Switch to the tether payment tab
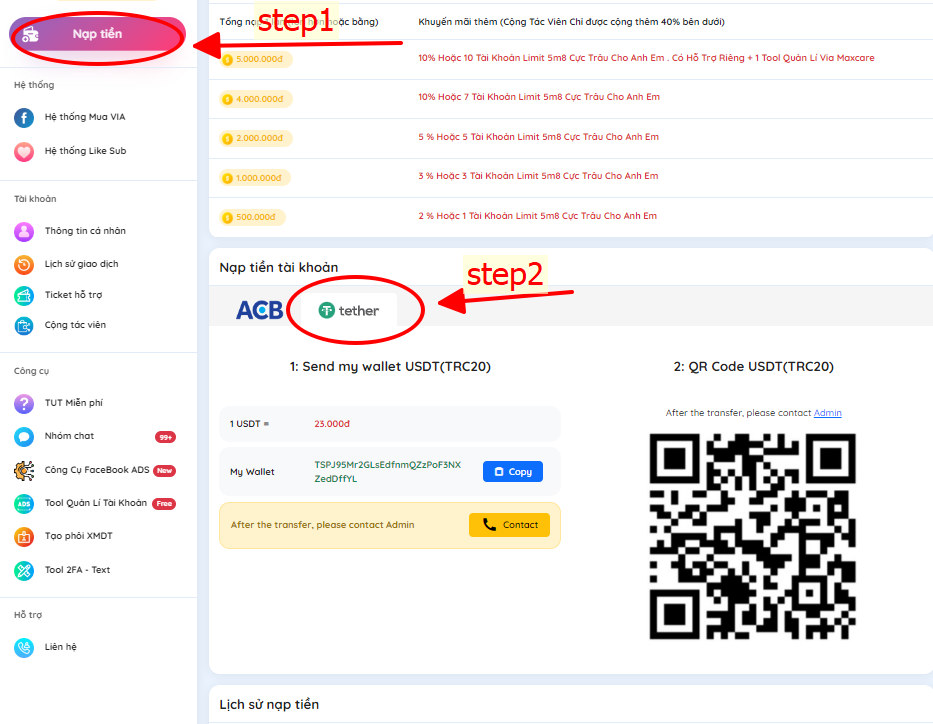 [349, 310]
